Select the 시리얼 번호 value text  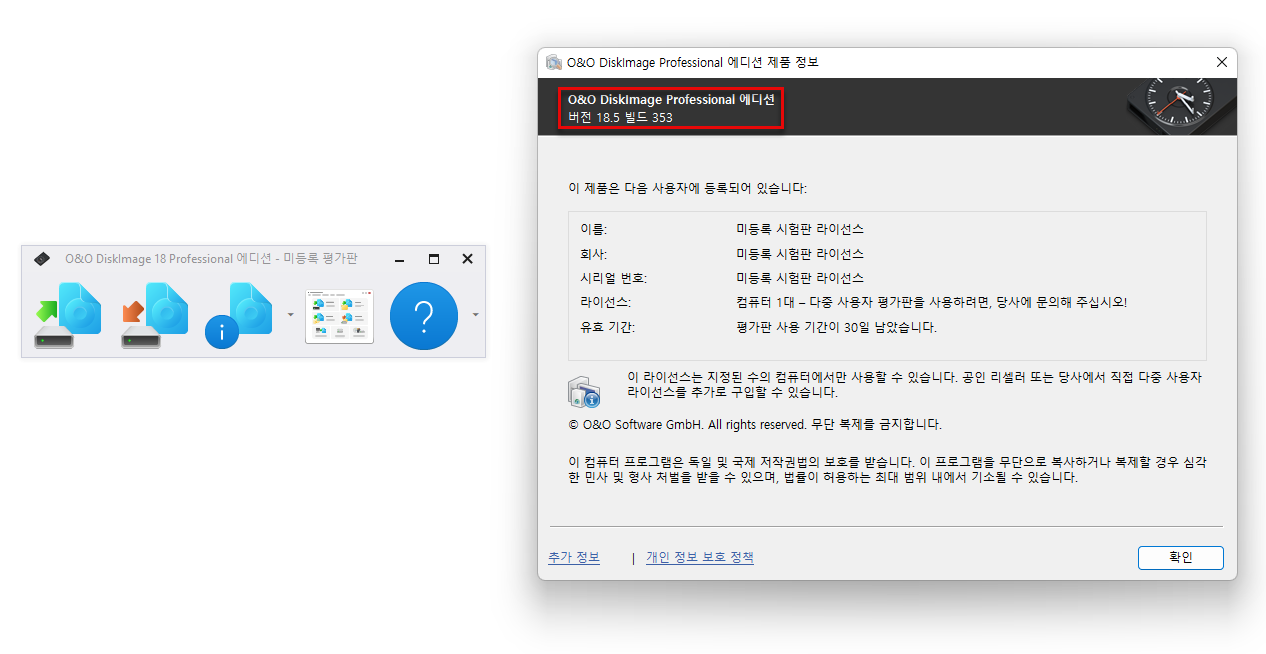800,278
